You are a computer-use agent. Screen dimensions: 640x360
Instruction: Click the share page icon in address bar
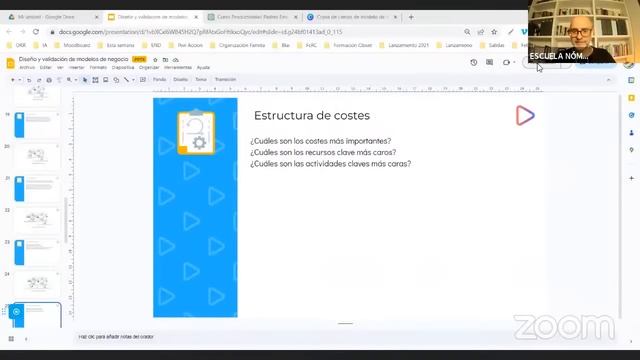point(481,32)
